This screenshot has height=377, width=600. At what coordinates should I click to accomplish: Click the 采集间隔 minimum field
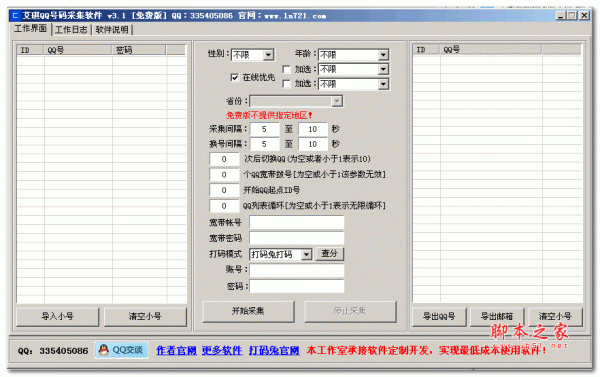click(264, 129)
